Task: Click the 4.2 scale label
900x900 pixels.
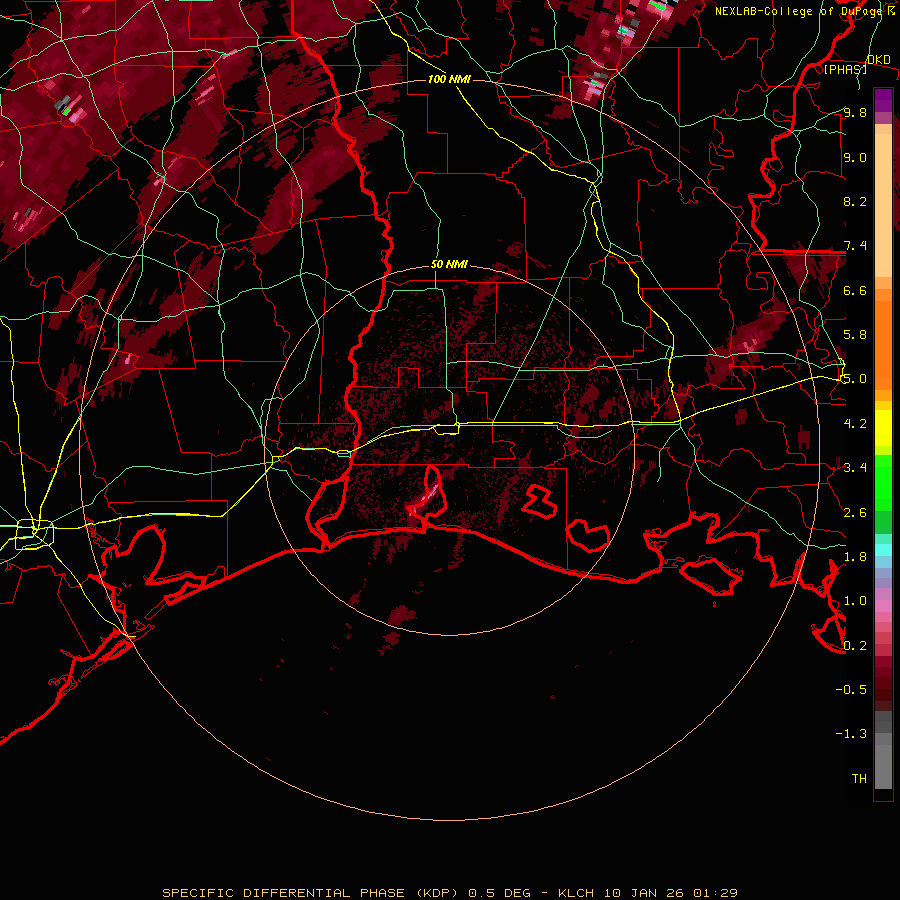Action: point(855,424)
